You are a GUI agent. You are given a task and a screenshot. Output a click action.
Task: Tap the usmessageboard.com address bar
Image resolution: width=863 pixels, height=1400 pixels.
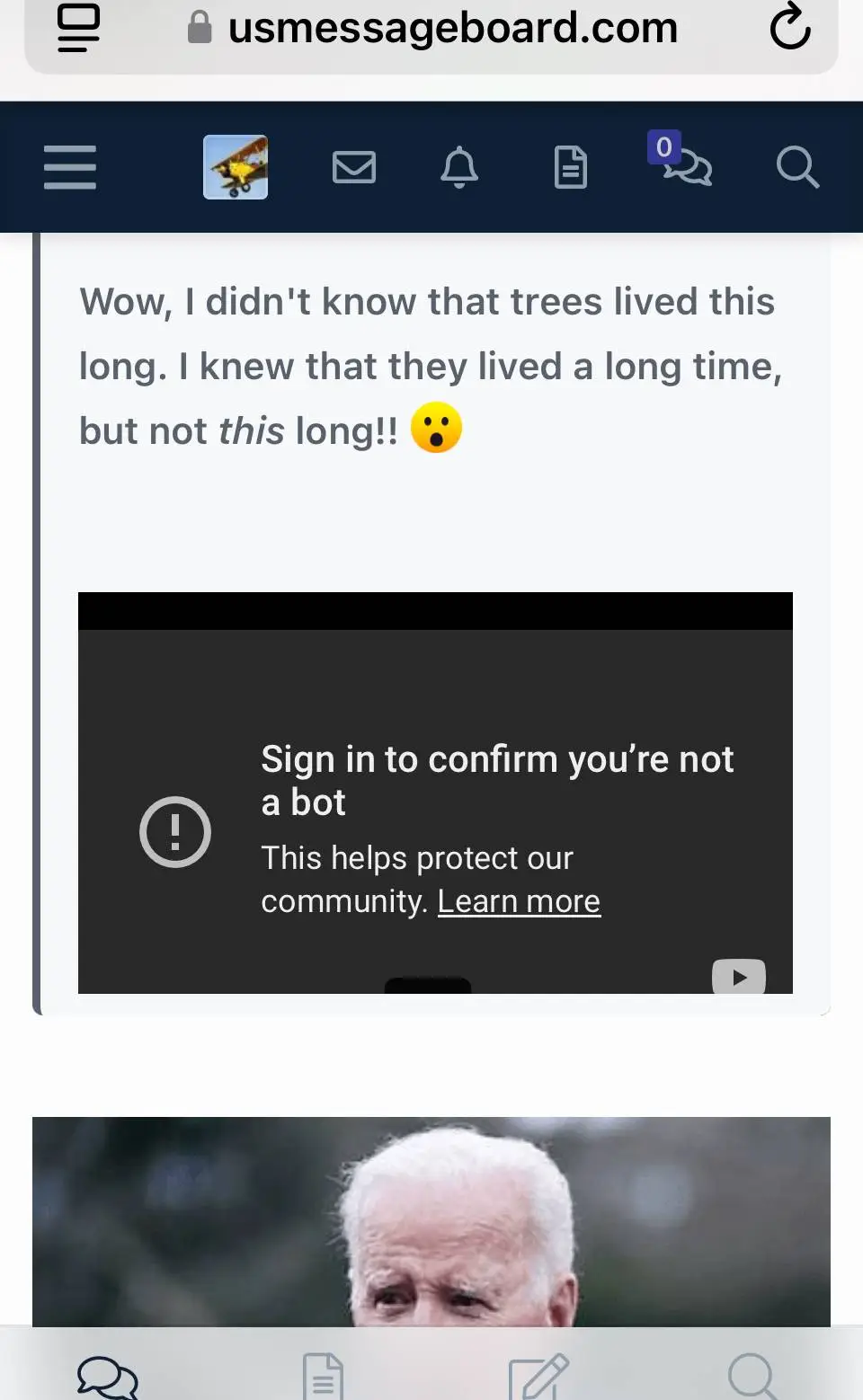(452, 28)
